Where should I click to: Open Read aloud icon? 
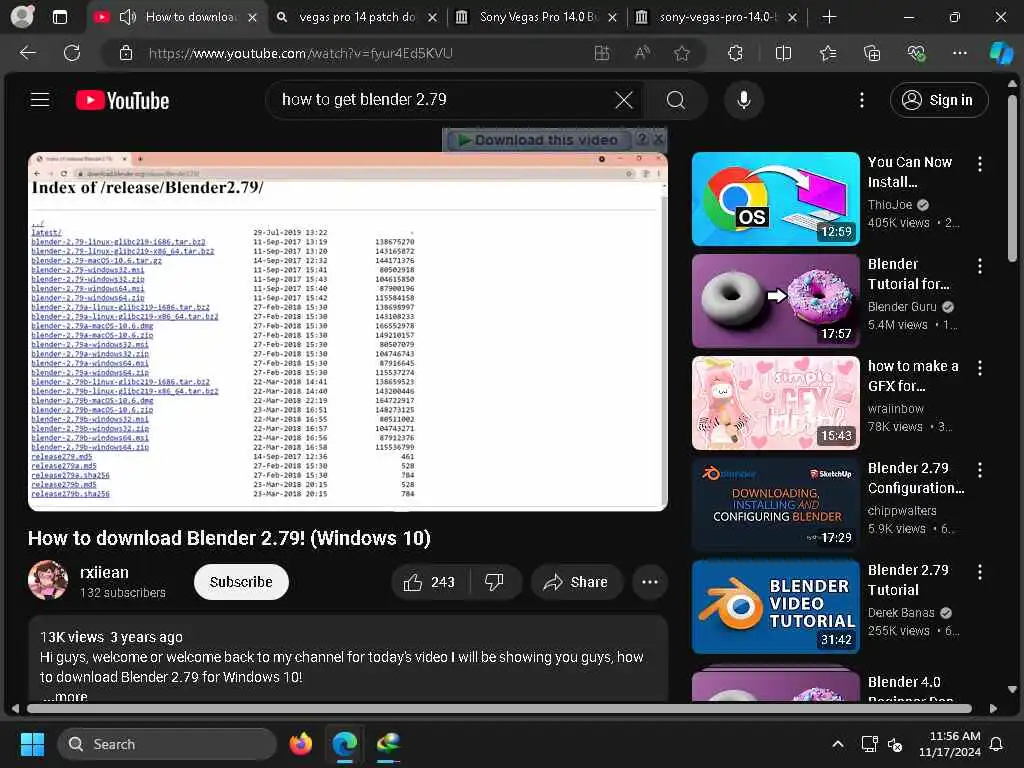643,53
